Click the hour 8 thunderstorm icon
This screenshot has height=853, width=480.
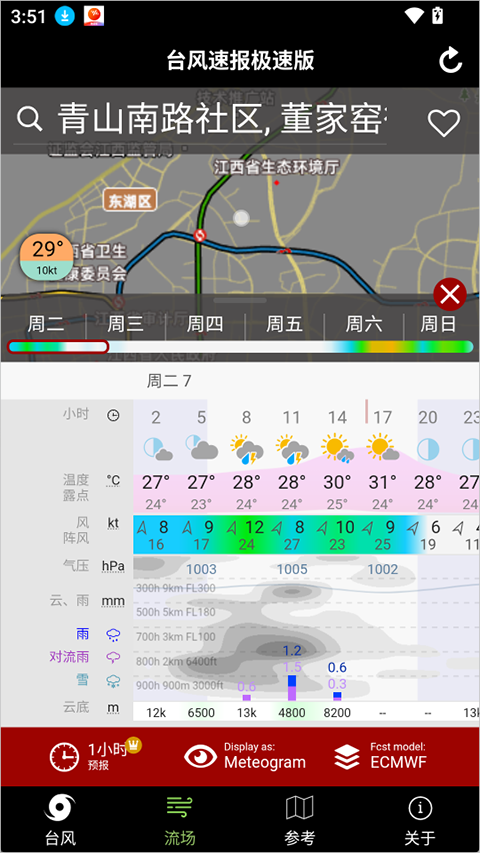click(x=247, y=449)
